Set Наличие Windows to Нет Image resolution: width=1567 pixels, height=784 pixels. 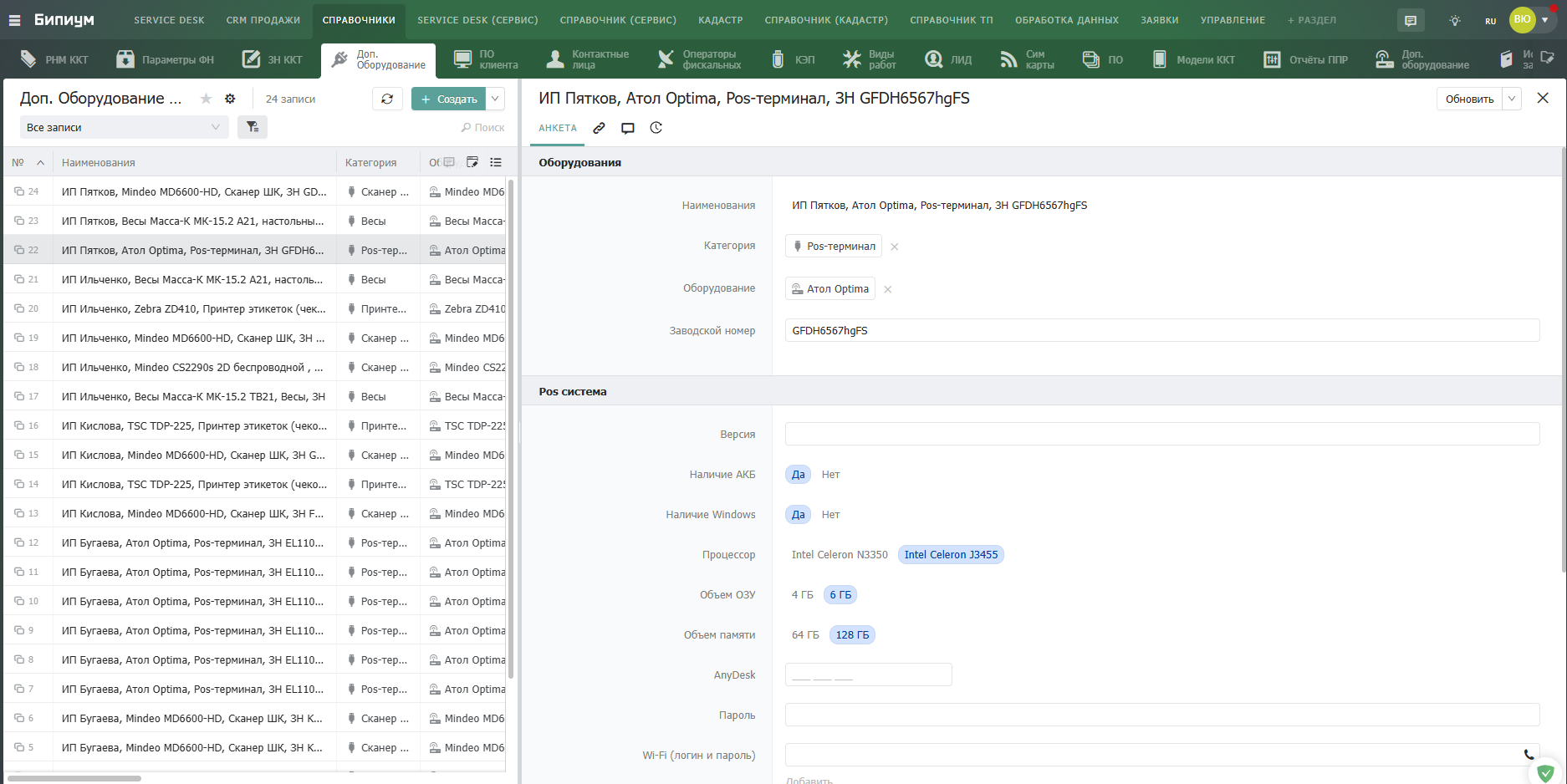pos(830,515)
